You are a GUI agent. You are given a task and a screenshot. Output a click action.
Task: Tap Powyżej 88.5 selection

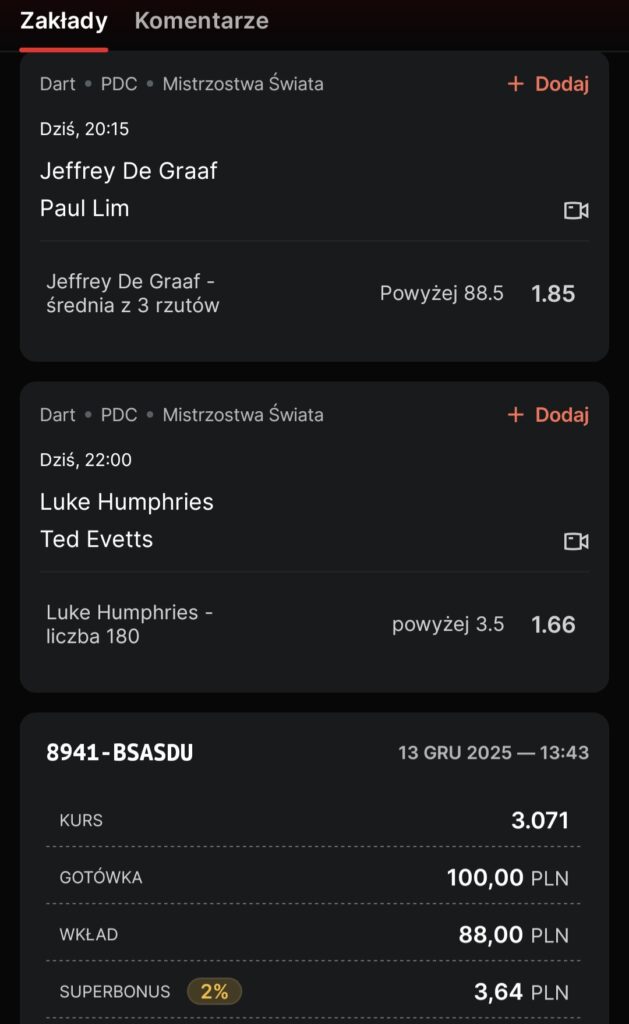pyautogui.click(x=442, y=294)
